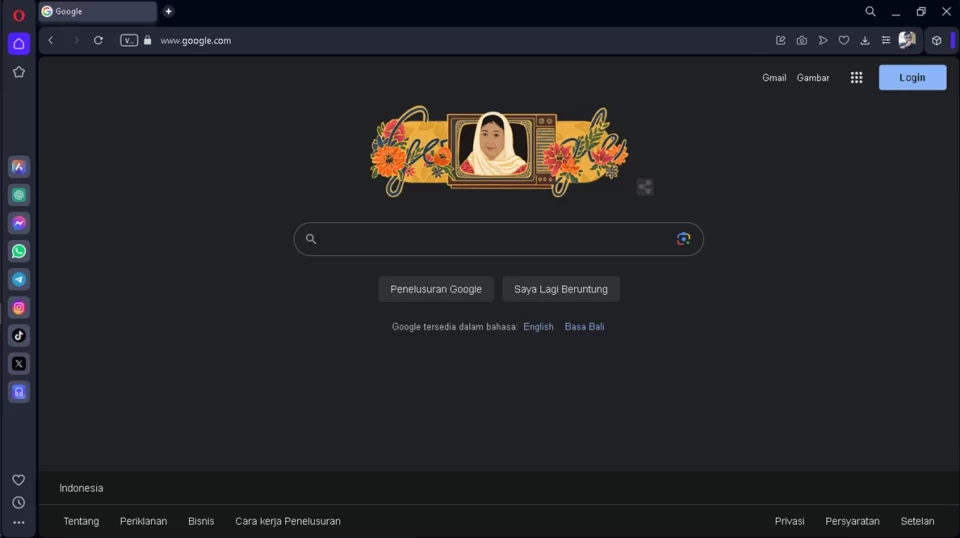Viewport: 960px width, 538px height.
Task: Share the doodle with share icon
Action: point(645,187)
